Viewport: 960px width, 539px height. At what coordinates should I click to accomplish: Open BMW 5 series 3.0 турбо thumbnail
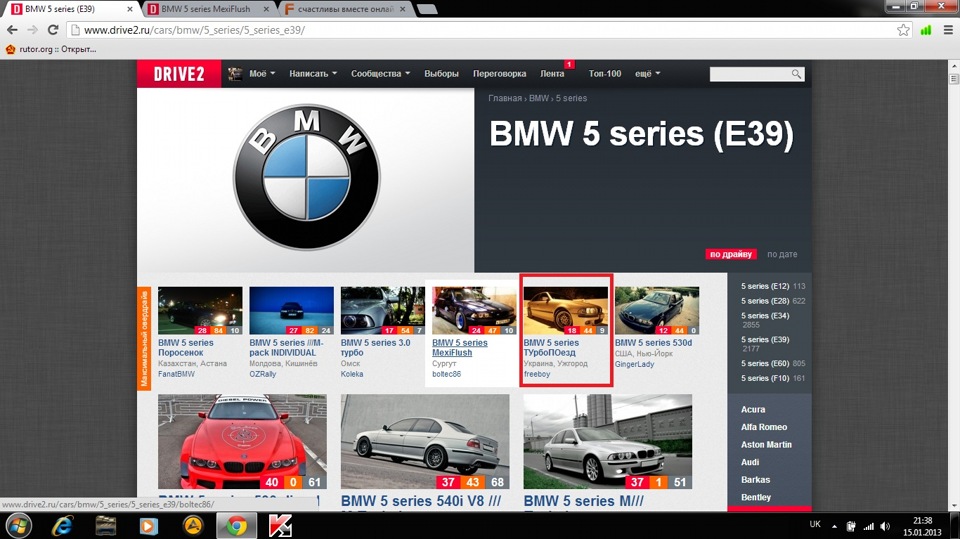(383, 311)
